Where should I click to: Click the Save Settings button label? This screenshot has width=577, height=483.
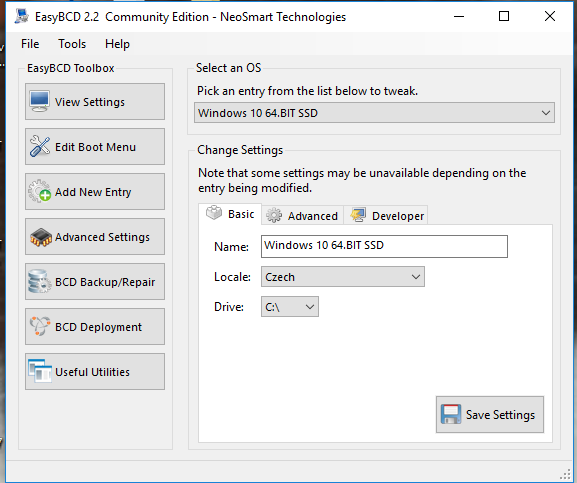[x=500, y=415]
